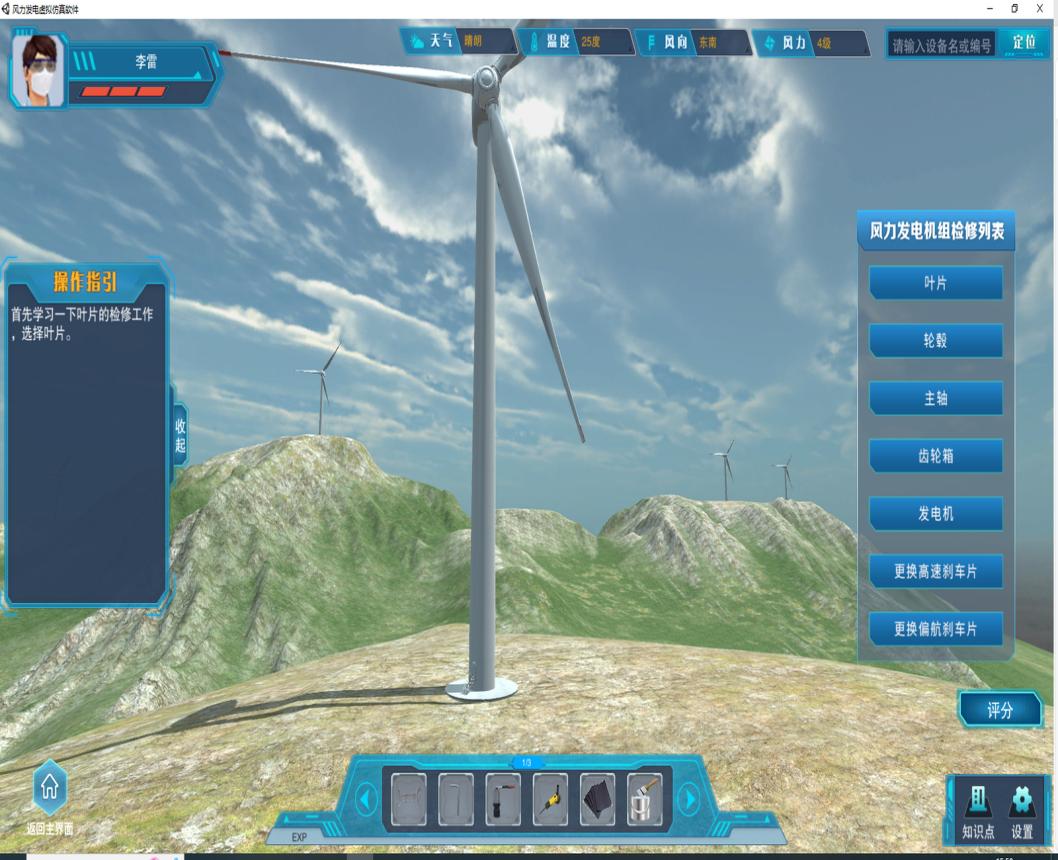This screenshot has width=1058, height=860.
Task: Pick the hex Allen key tool
Action: [x=456, y=799]
